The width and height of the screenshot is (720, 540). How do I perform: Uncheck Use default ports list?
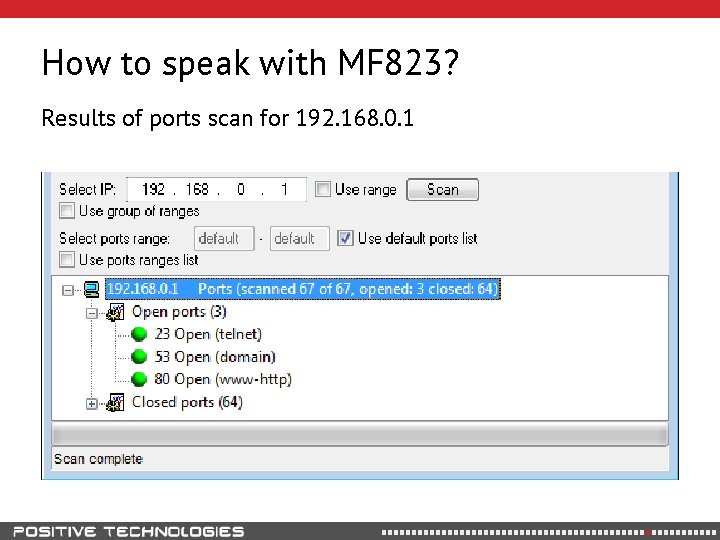coord(345,238)
